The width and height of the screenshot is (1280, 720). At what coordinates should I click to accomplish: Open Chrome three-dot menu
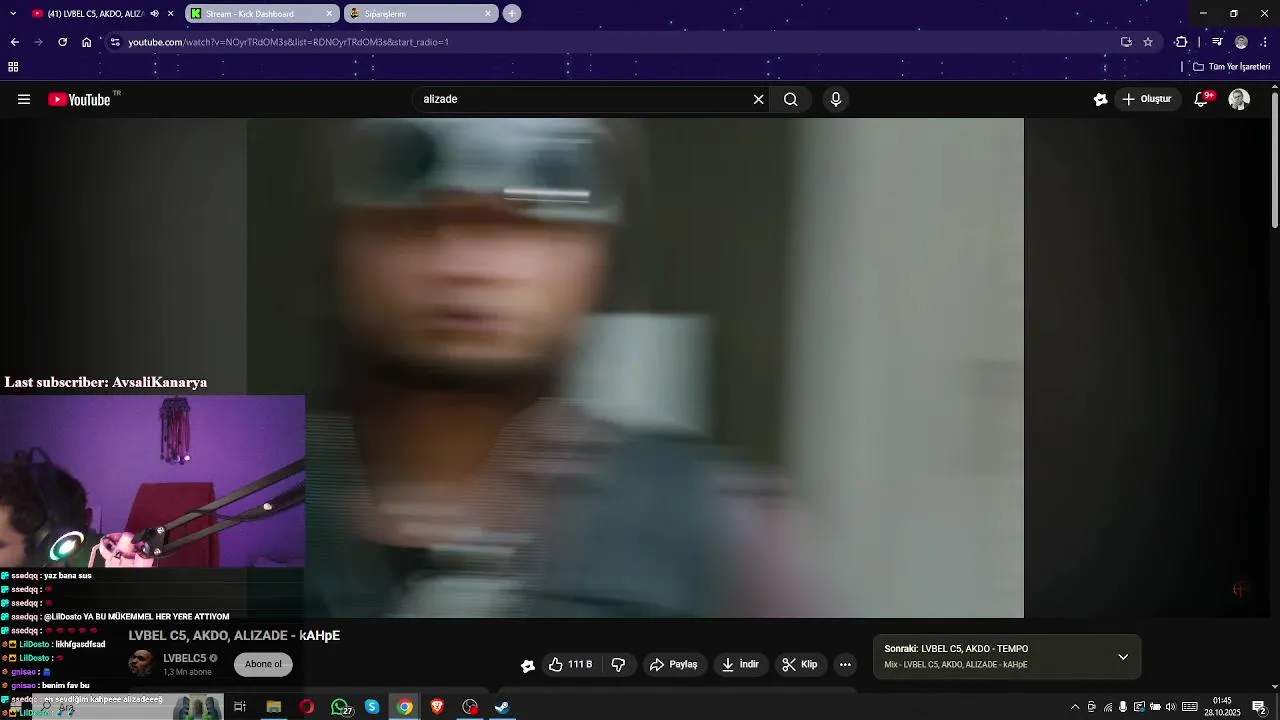click(x=1265, y=42)
